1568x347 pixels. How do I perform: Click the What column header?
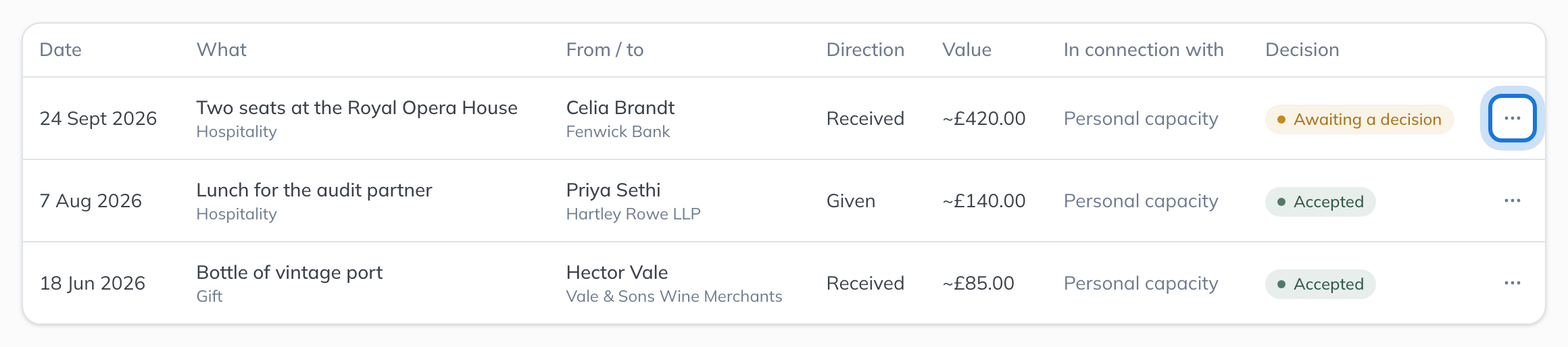click(222, 50)
